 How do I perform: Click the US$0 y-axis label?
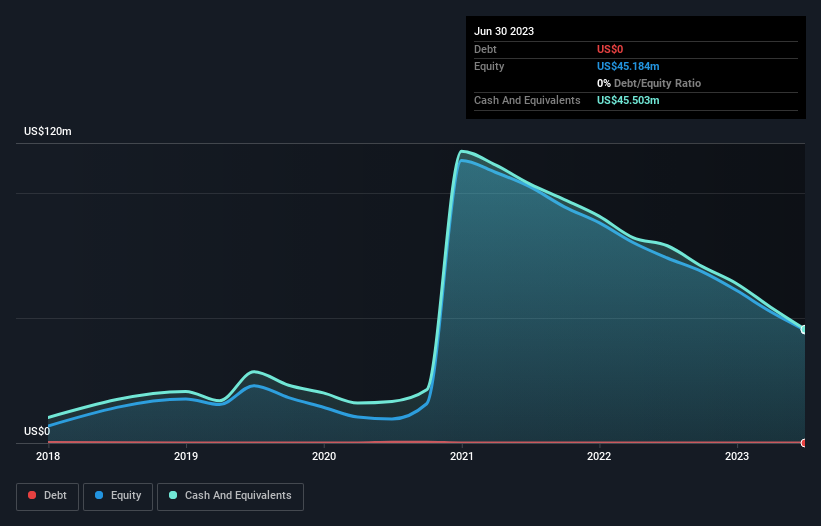point(37,431)
